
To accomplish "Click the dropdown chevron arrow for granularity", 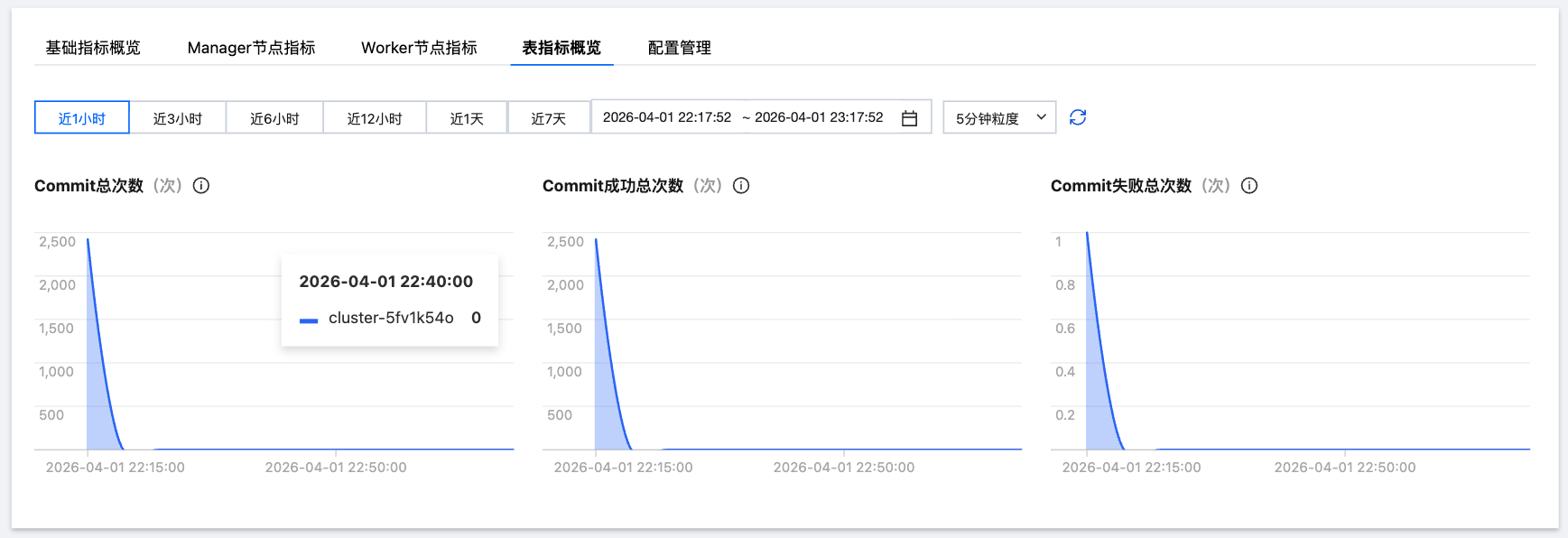I will [1041, 117].
